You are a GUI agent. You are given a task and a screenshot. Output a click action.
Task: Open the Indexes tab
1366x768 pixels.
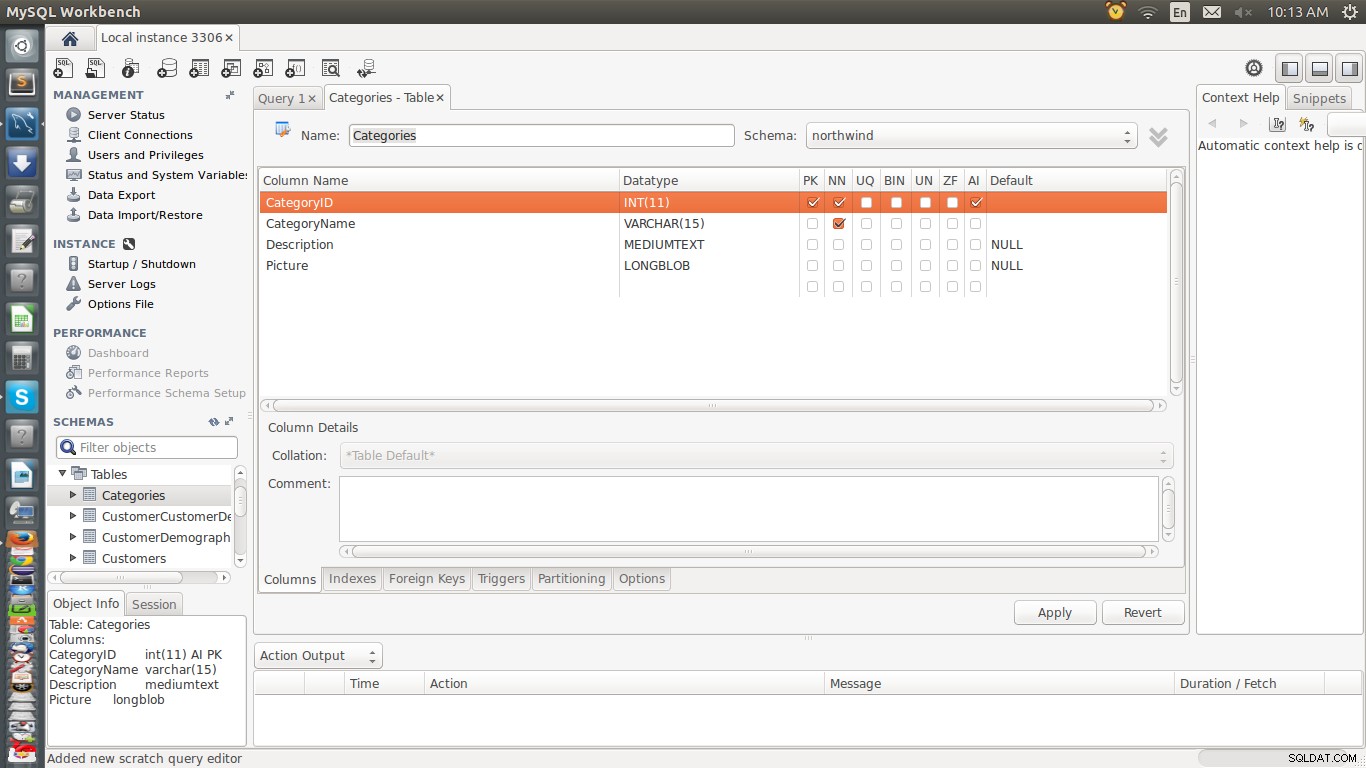coord(352,579)
